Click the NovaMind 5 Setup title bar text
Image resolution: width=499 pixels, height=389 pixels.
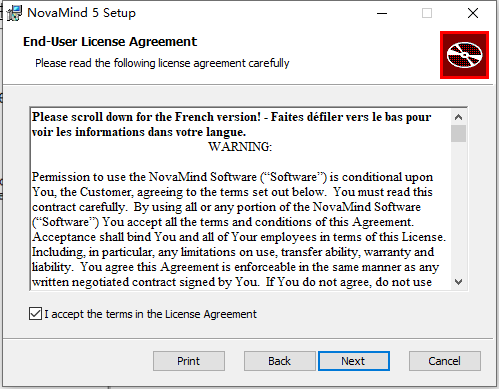82,13
